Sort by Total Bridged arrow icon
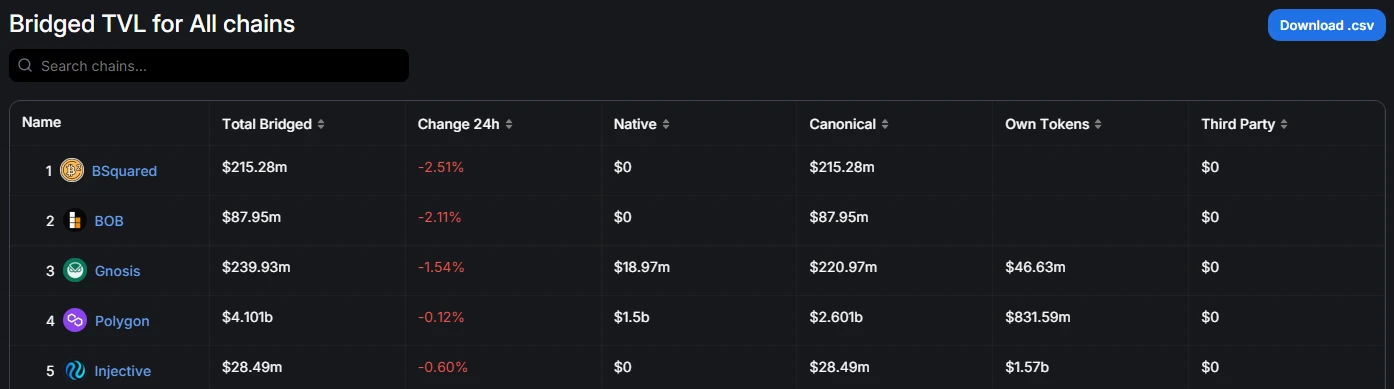 pyautogui.click(x=320, y=125)
